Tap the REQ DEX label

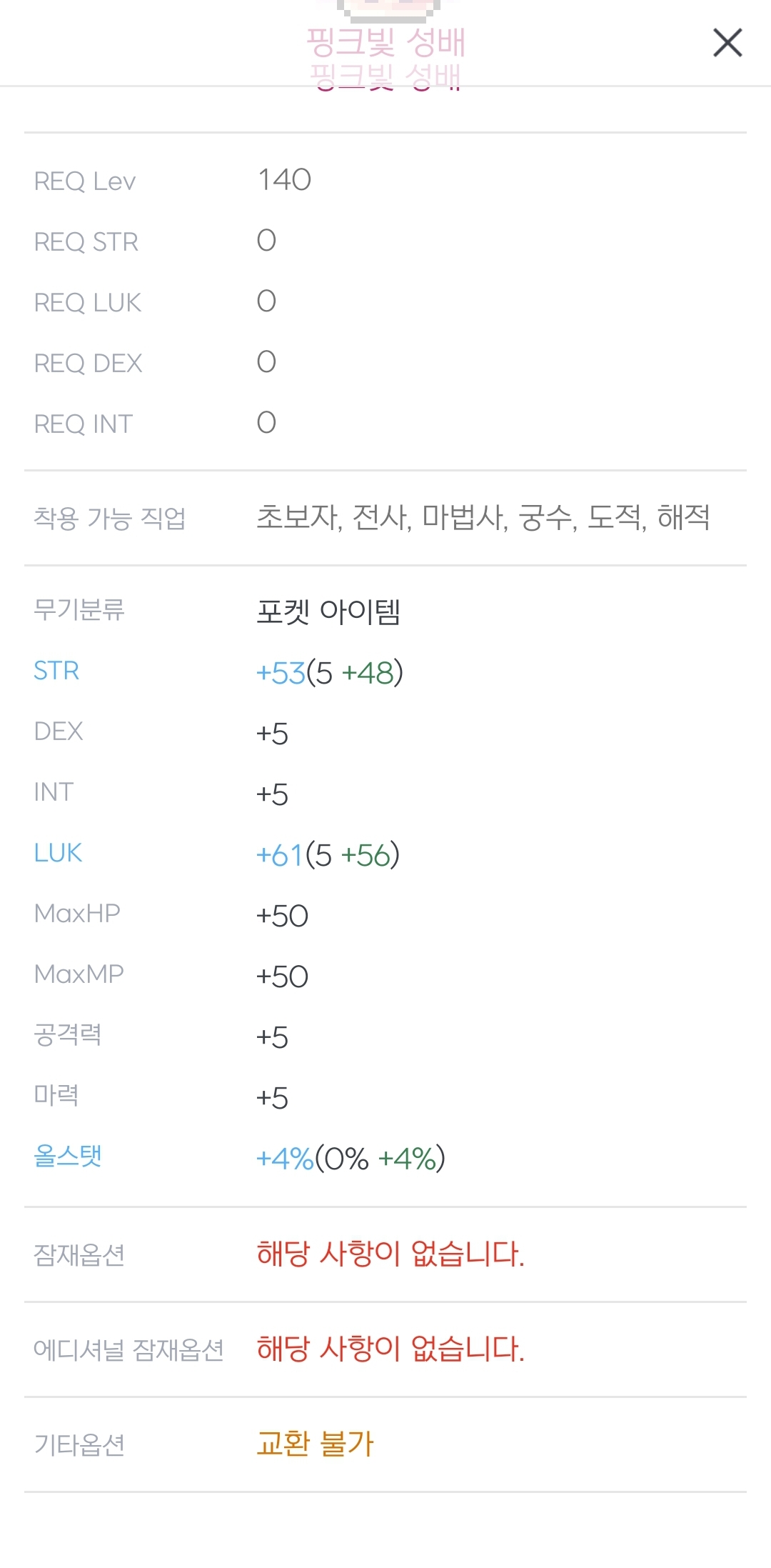89,364
